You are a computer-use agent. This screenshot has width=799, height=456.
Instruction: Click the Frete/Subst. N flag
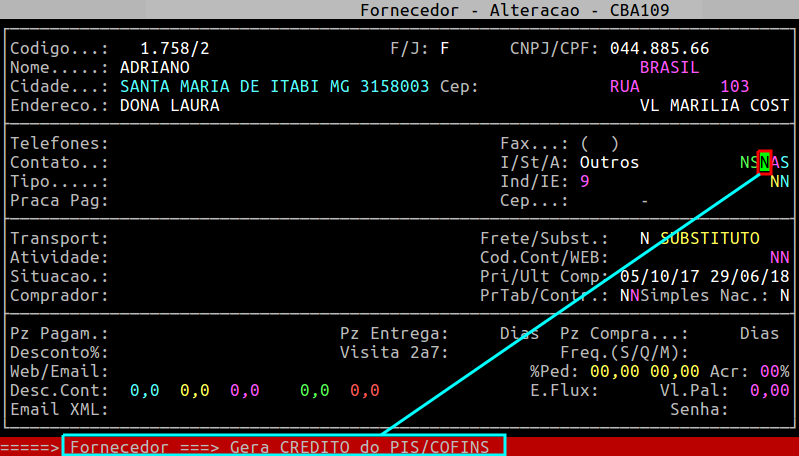[x=645, y=238]
